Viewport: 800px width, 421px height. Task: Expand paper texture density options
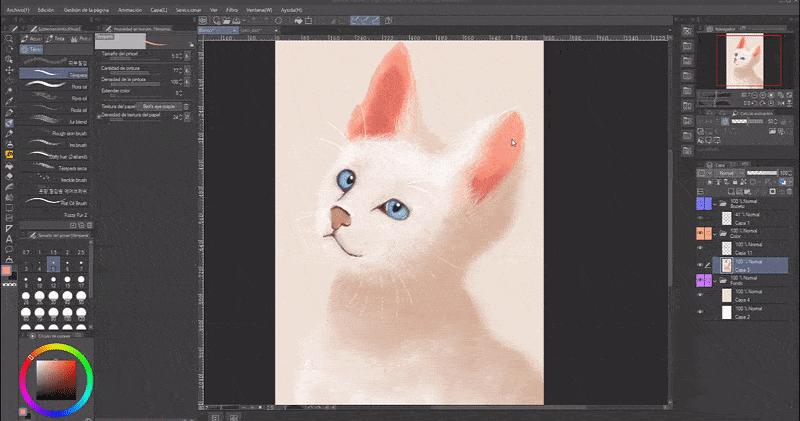point(99,116)
